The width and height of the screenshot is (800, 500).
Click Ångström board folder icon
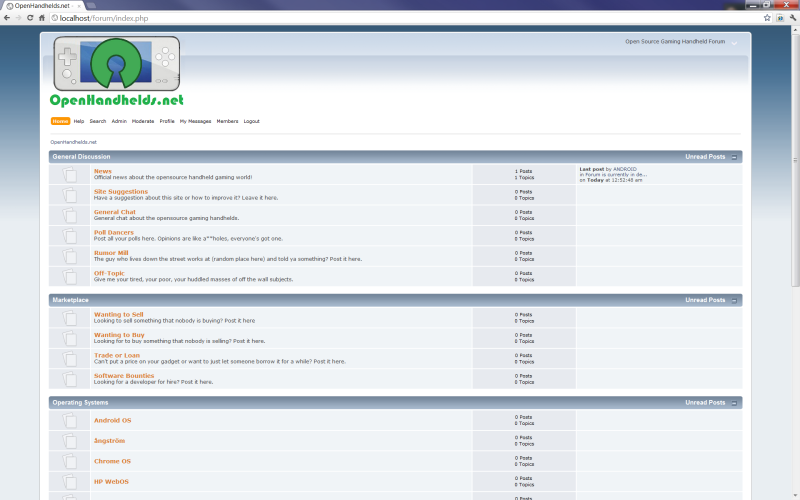[x=69, y=441]
